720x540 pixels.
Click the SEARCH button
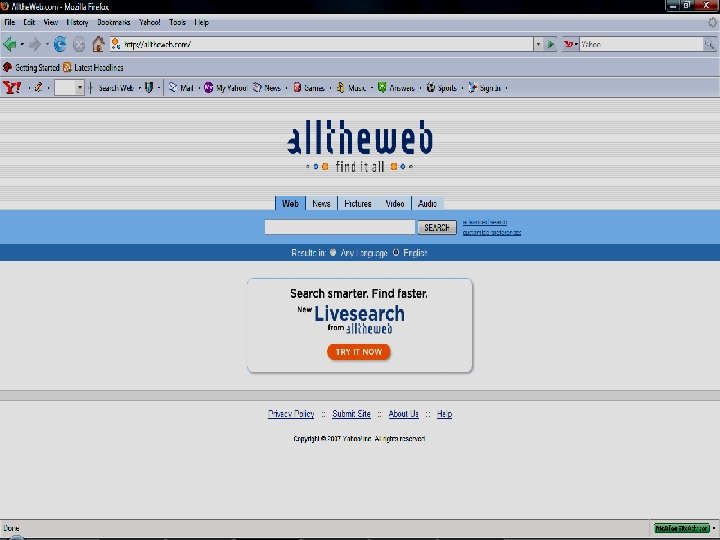437,227
